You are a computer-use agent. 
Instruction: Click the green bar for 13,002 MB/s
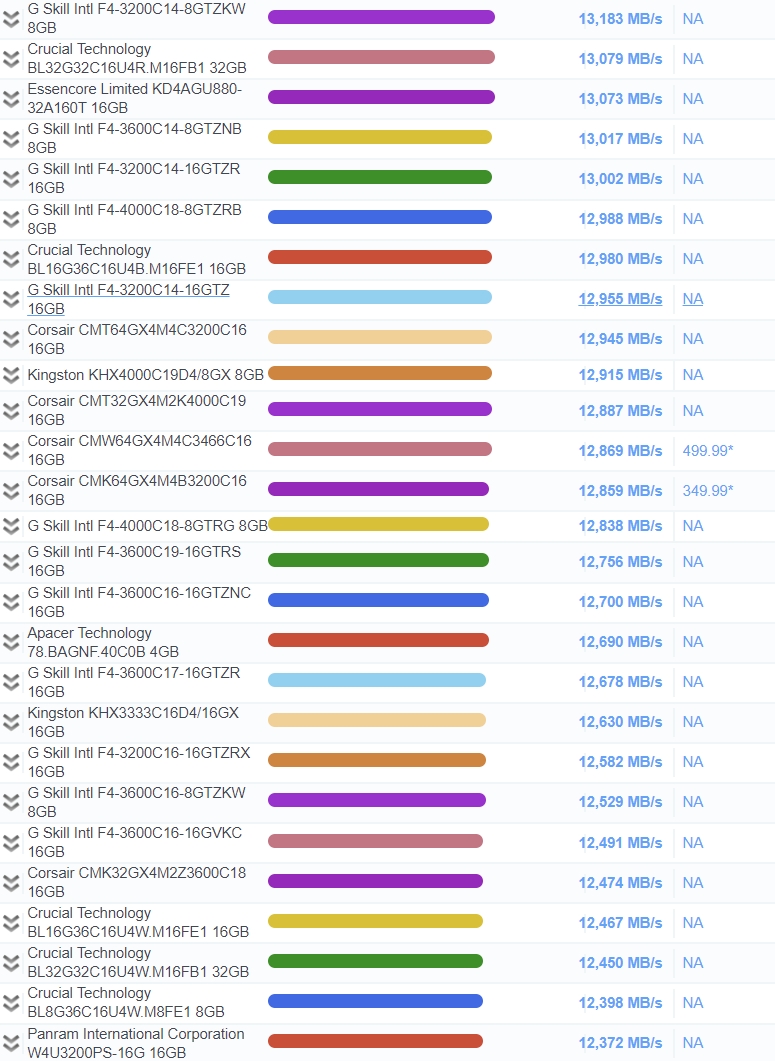tap(380, 177)
